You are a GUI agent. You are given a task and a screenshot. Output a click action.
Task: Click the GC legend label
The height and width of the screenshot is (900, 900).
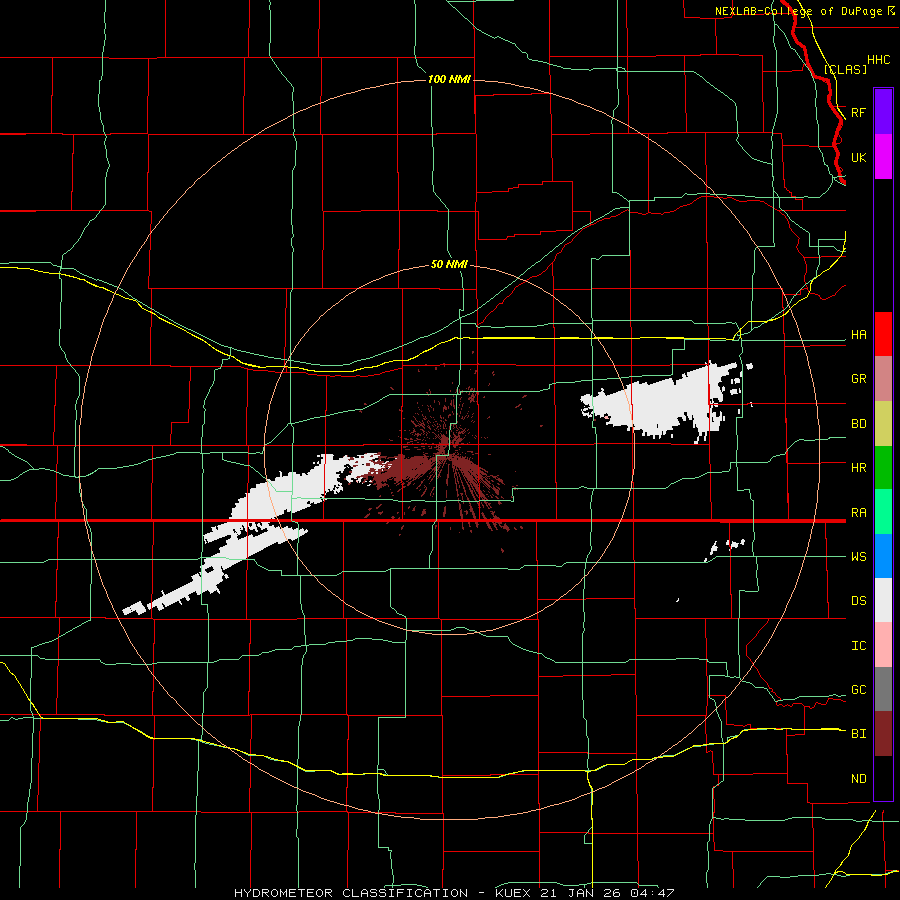click(859, 690)
